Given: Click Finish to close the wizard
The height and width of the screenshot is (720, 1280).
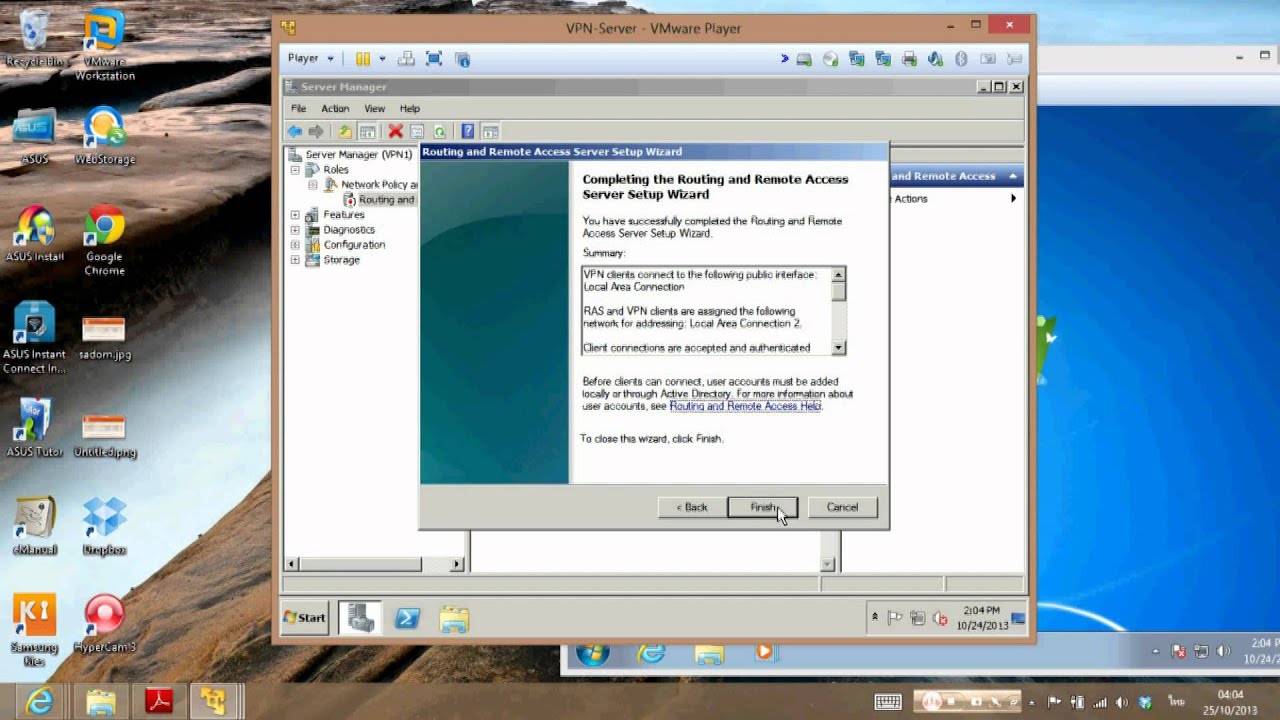Looking at the screenshot, I should pyautogui.click(x=762, y=507).
